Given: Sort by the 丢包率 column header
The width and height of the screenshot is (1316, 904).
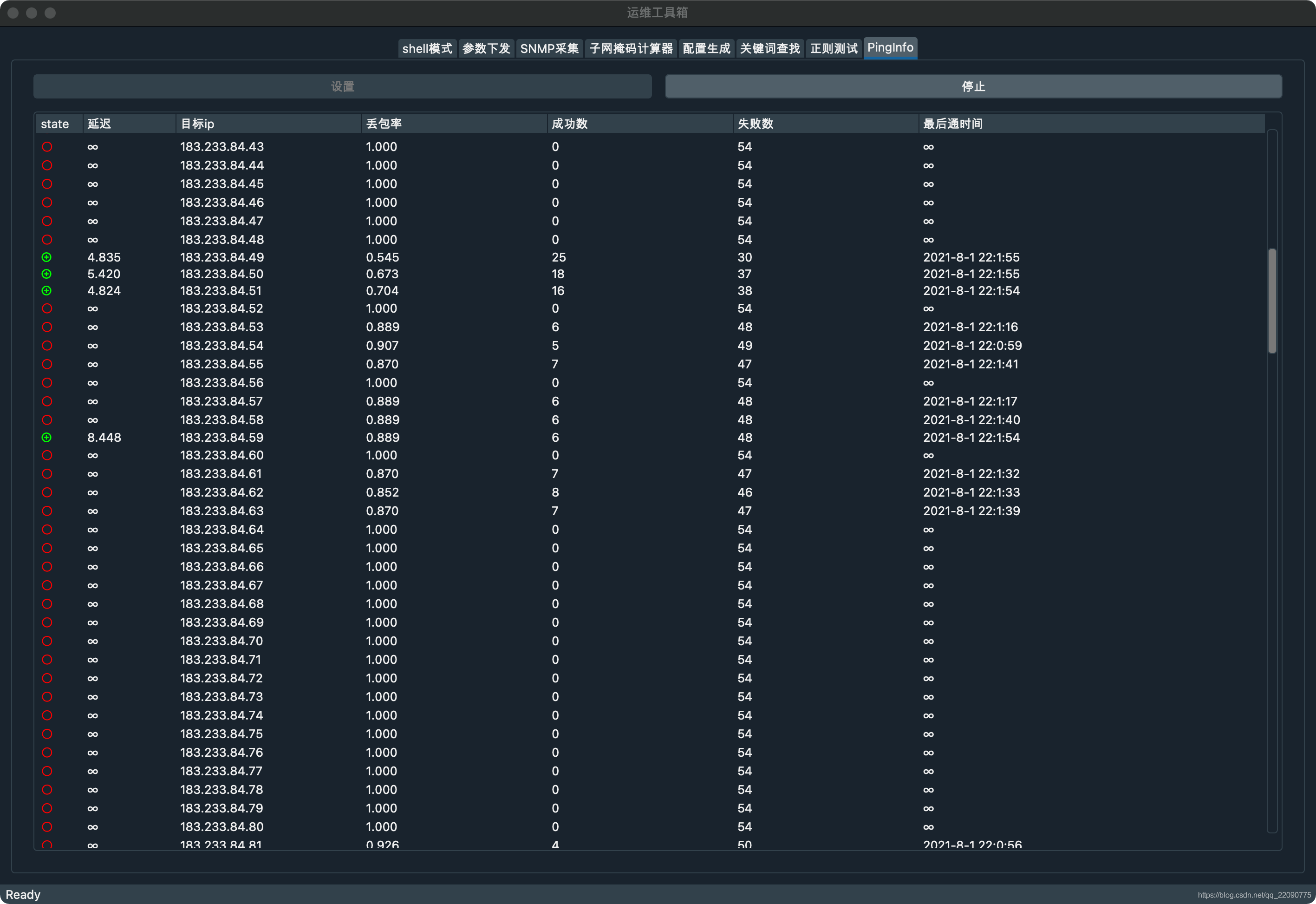Looking at the screenshot, I should click(454, 124).
